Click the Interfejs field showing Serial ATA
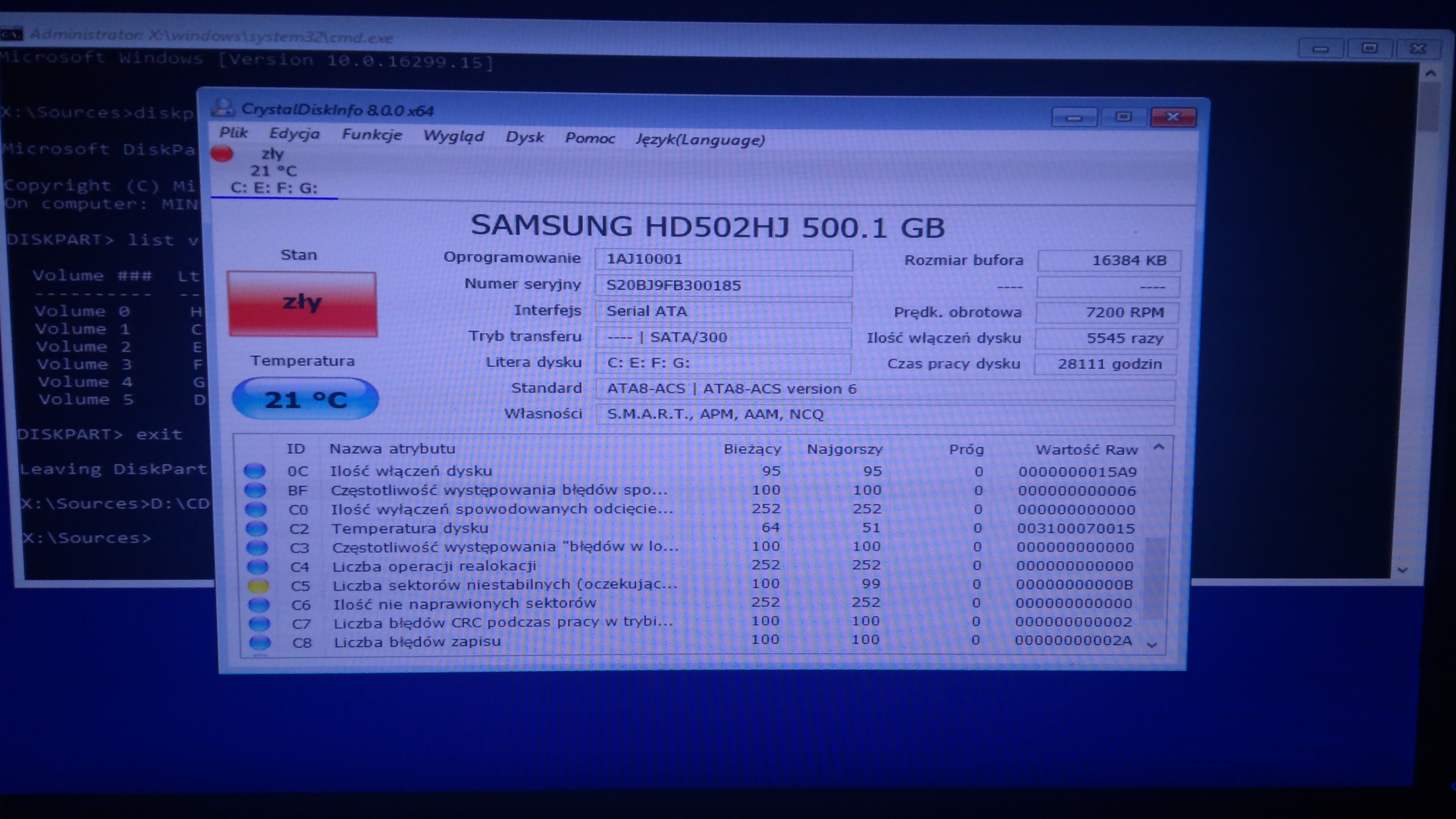The image size is (1456, 819). pyautogui.click(x=723, y=311)
